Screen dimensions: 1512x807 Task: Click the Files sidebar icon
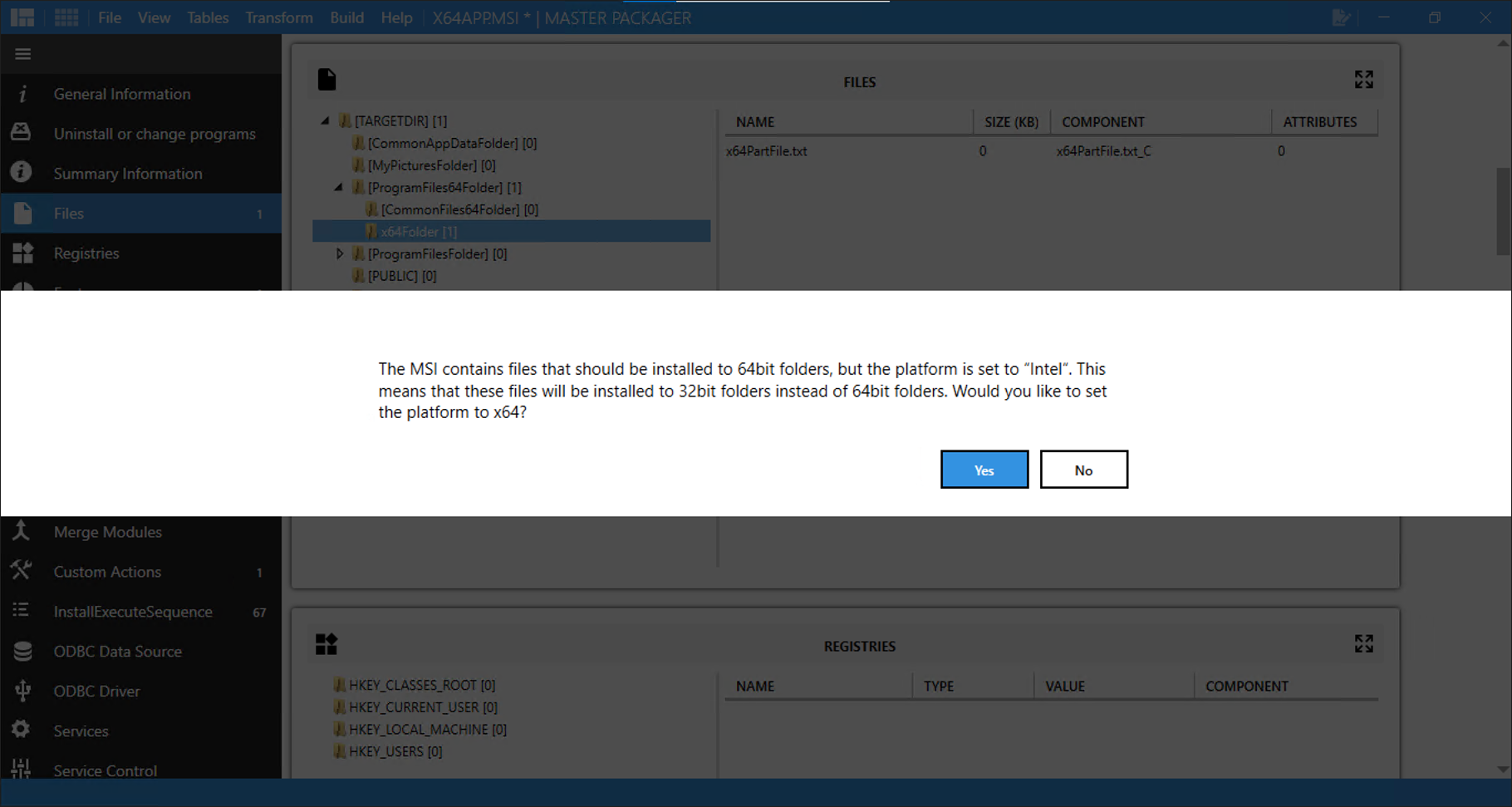[x=22, y=213]
